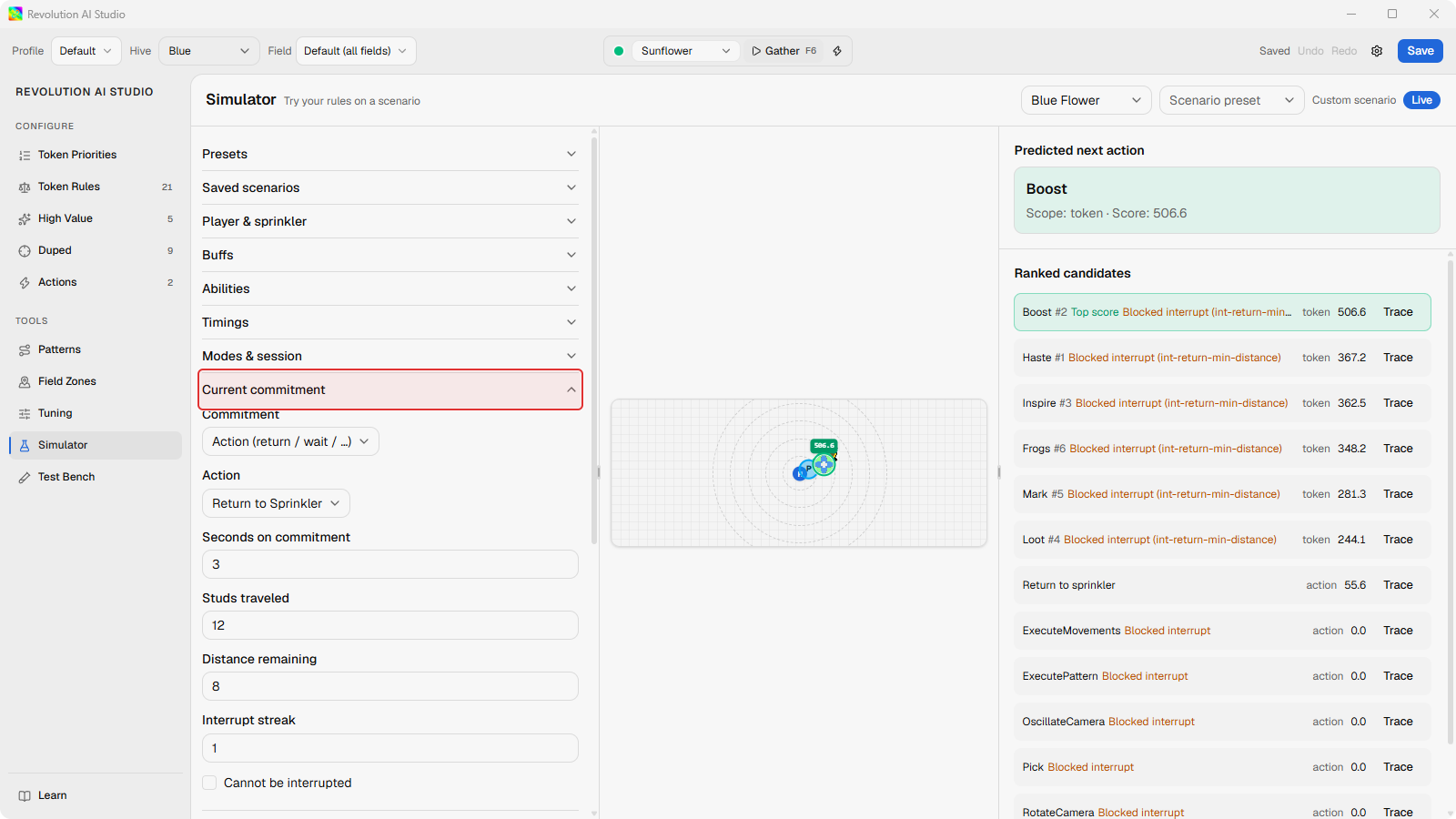Open Test Bench icon
The image size is (1456, 819).
tap(25, 478)
